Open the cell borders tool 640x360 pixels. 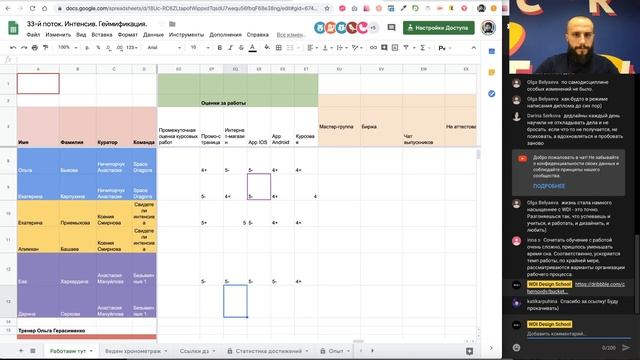click(x=279, y=48)
